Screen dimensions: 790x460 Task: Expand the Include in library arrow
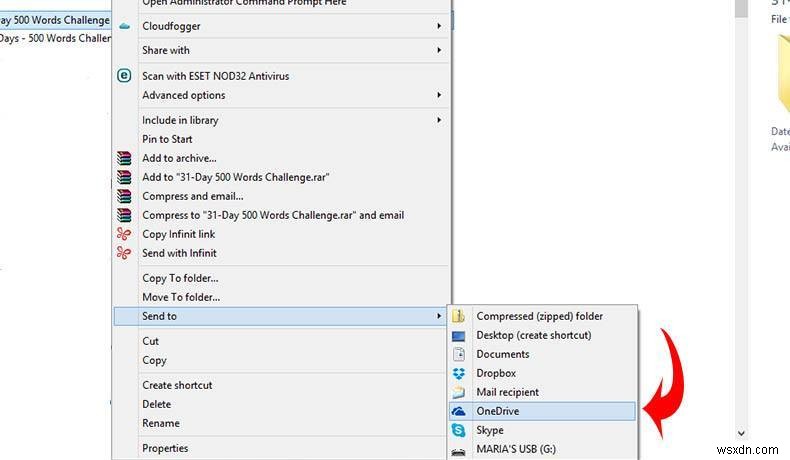click(x=439, y=120)
